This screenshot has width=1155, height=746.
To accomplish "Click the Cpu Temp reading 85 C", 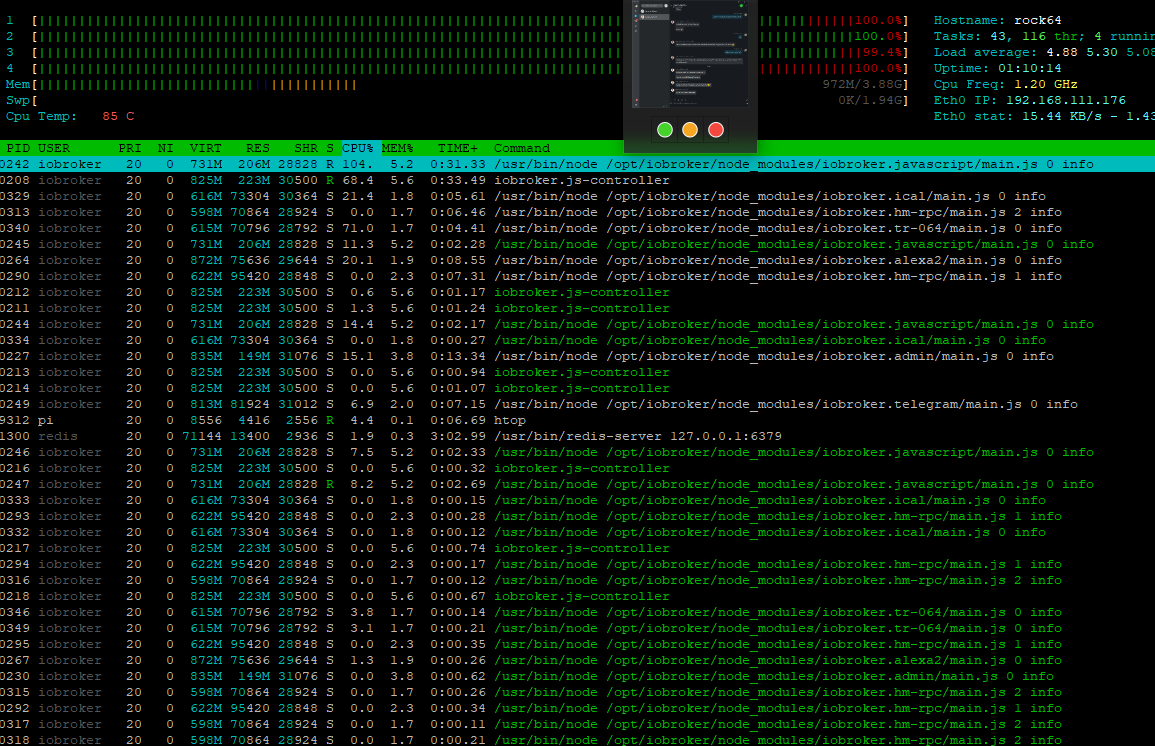I will point(119,116).
